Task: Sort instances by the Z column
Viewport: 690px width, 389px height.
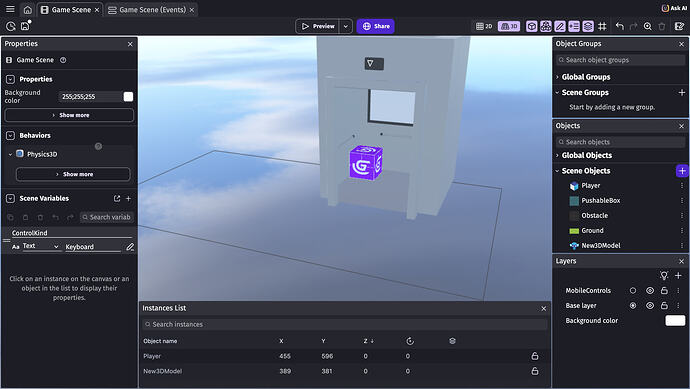Action: tap(368, 341)
